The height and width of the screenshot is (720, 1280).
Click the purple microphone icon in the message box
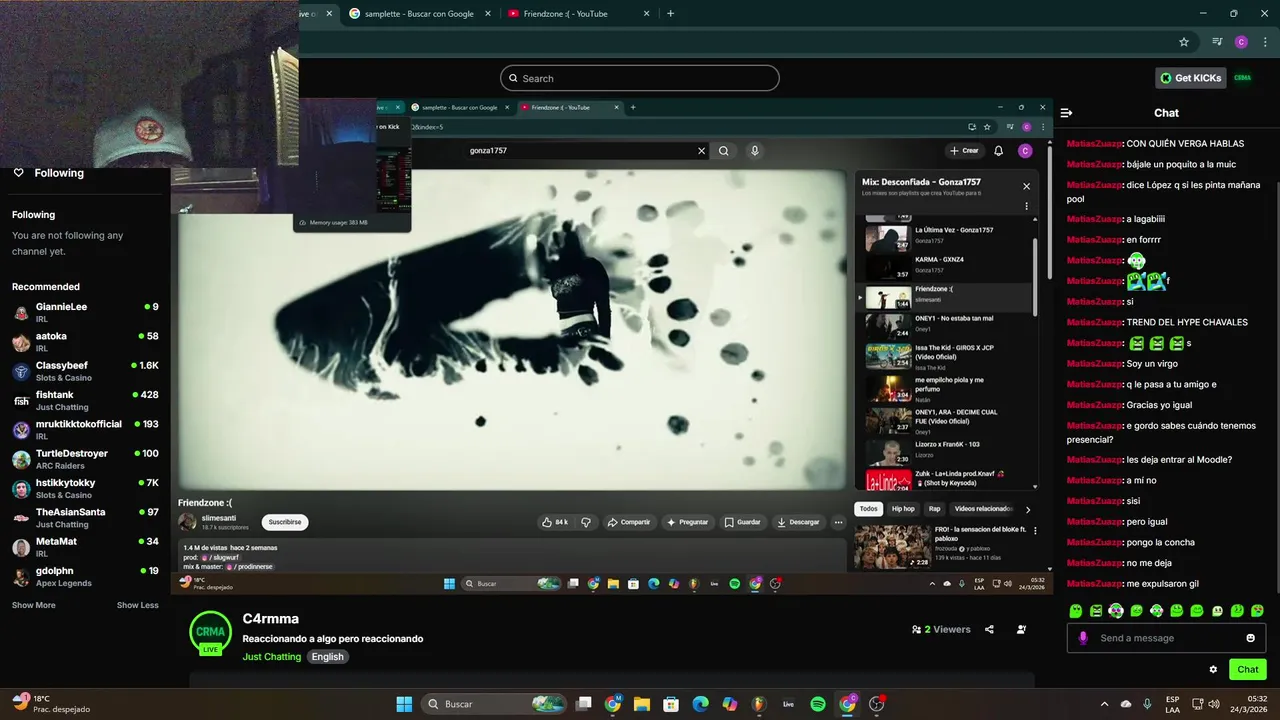coord(1083,638)
